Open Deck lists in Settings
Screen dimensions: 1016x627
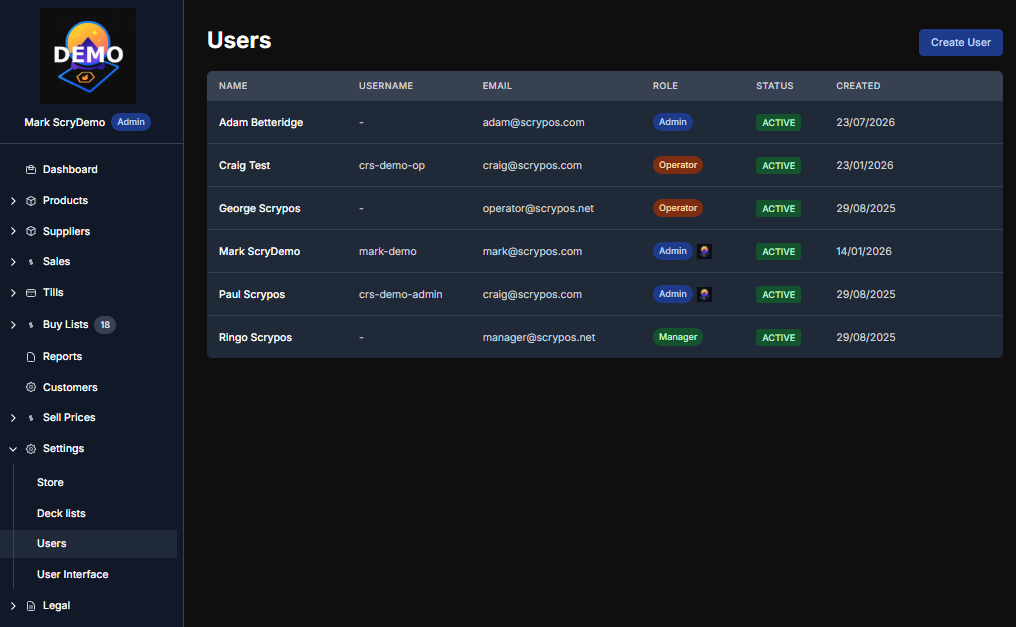tap(61, 513)
